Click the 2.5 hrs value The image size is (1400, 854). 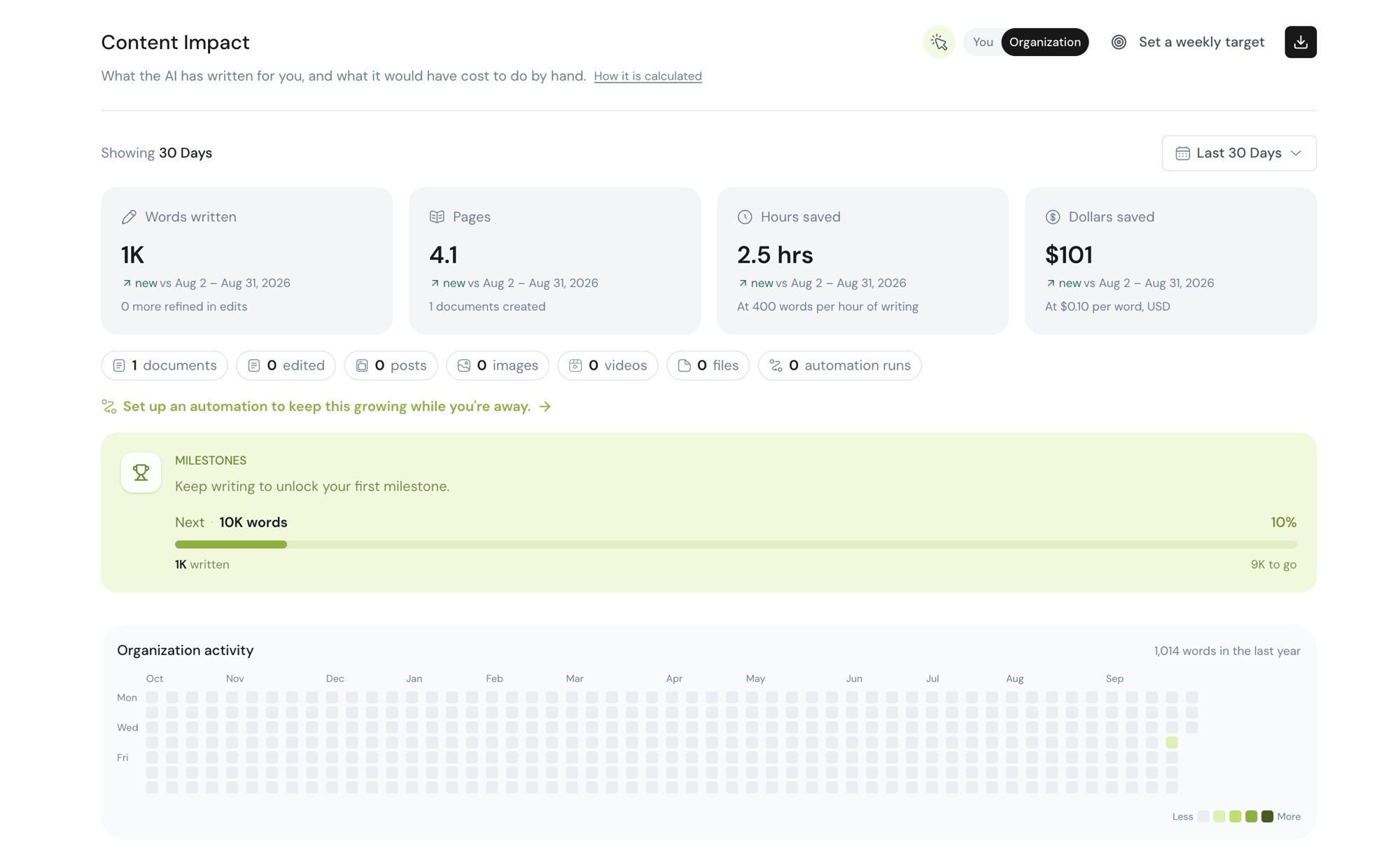[x=775, y=255]
